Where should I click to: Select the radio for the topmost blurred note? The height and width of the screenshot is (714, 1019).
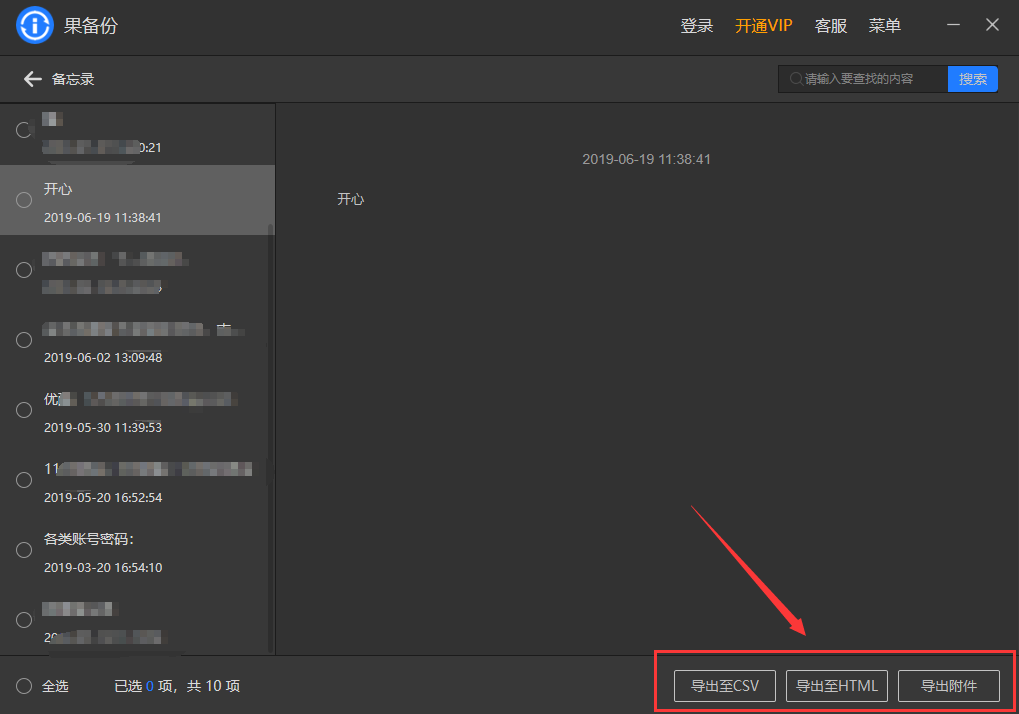(24, 130)
